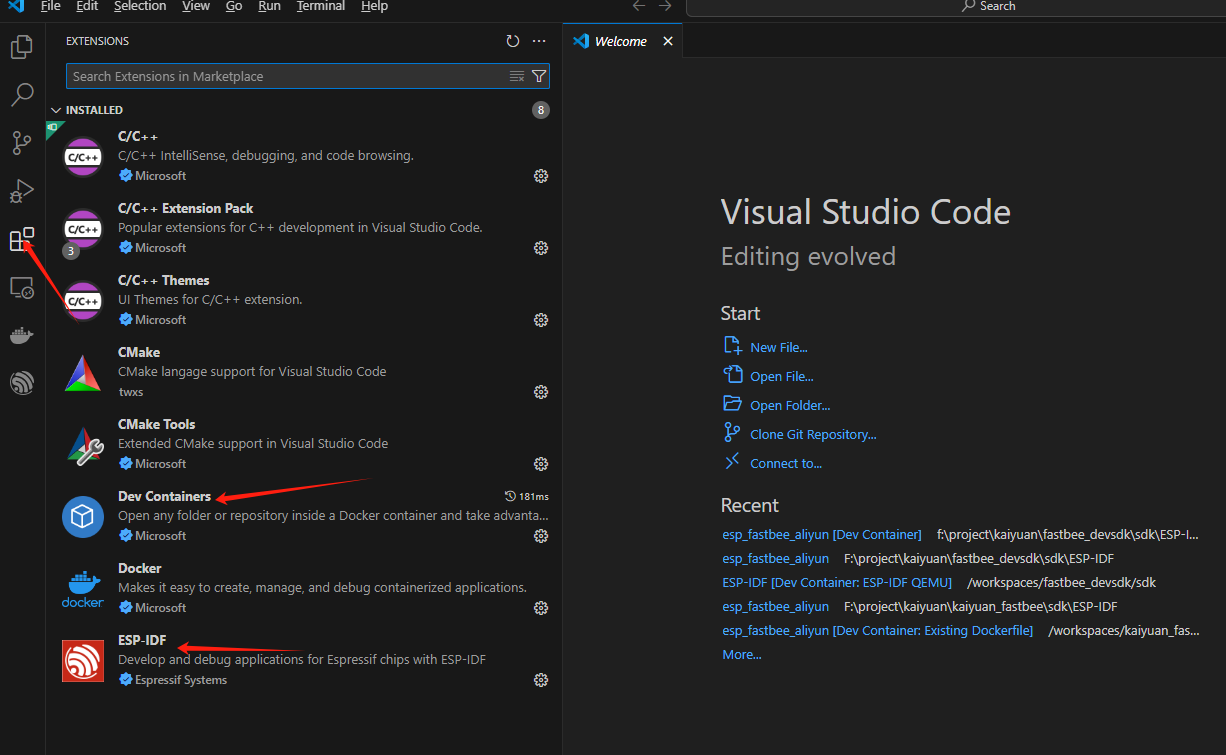Open the Explorer view in activity bar

coord(22,47)
